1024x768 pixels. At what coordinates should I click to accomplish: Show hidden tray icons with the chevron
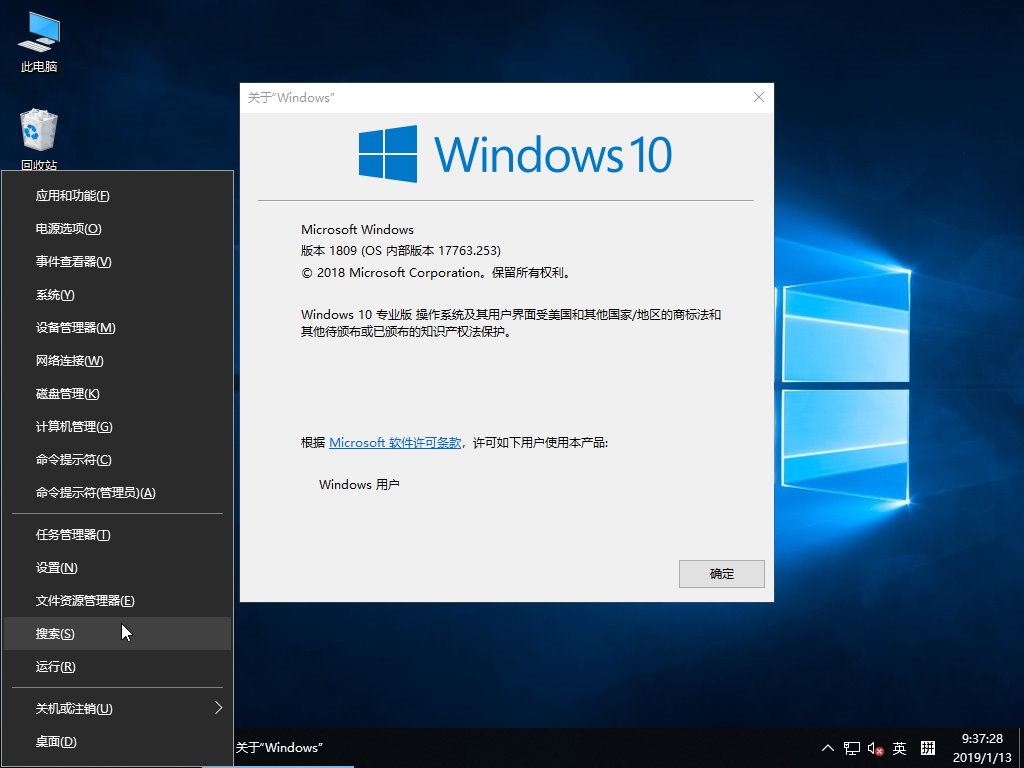[x=827, y=748]
